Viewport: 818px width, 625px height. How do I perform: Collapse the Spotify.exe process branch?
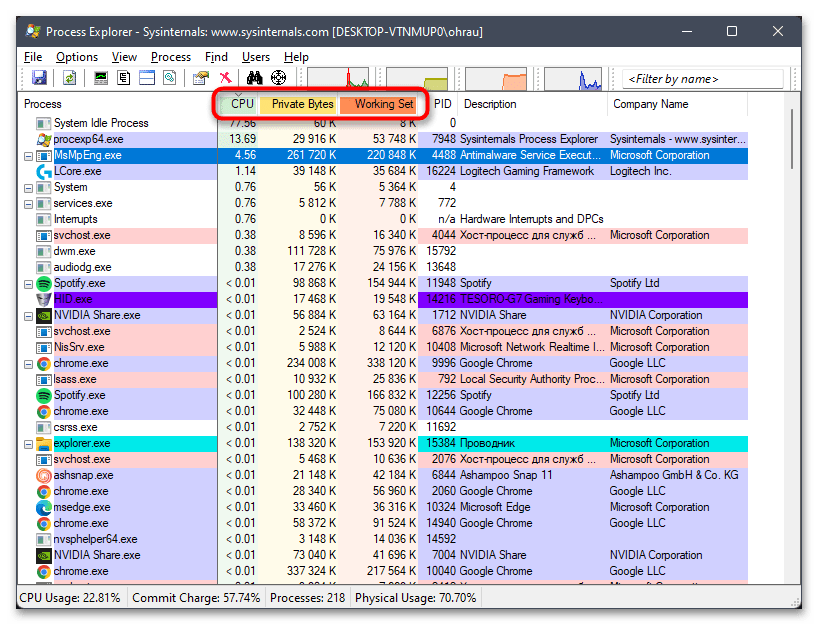click(27, 283)
